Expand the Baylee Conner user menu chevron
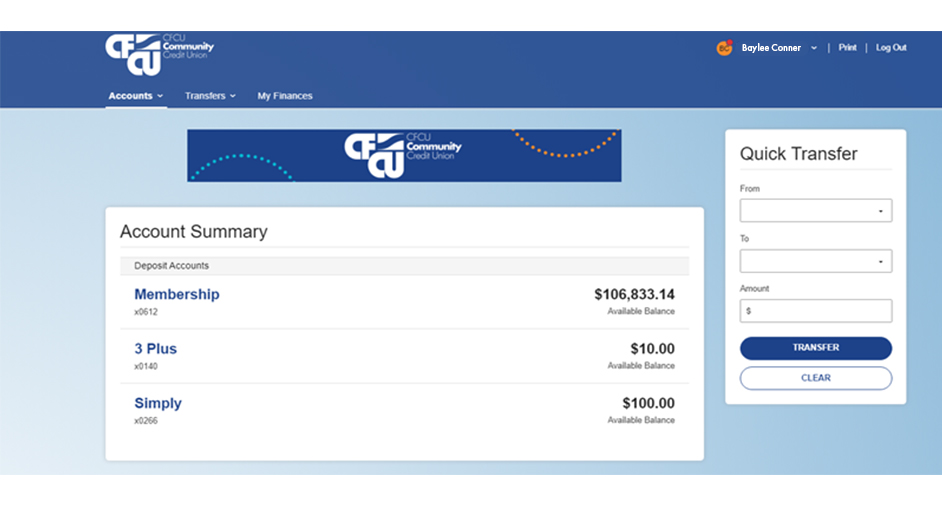Screen dimensions: 942x506 (x=814, y=48)
